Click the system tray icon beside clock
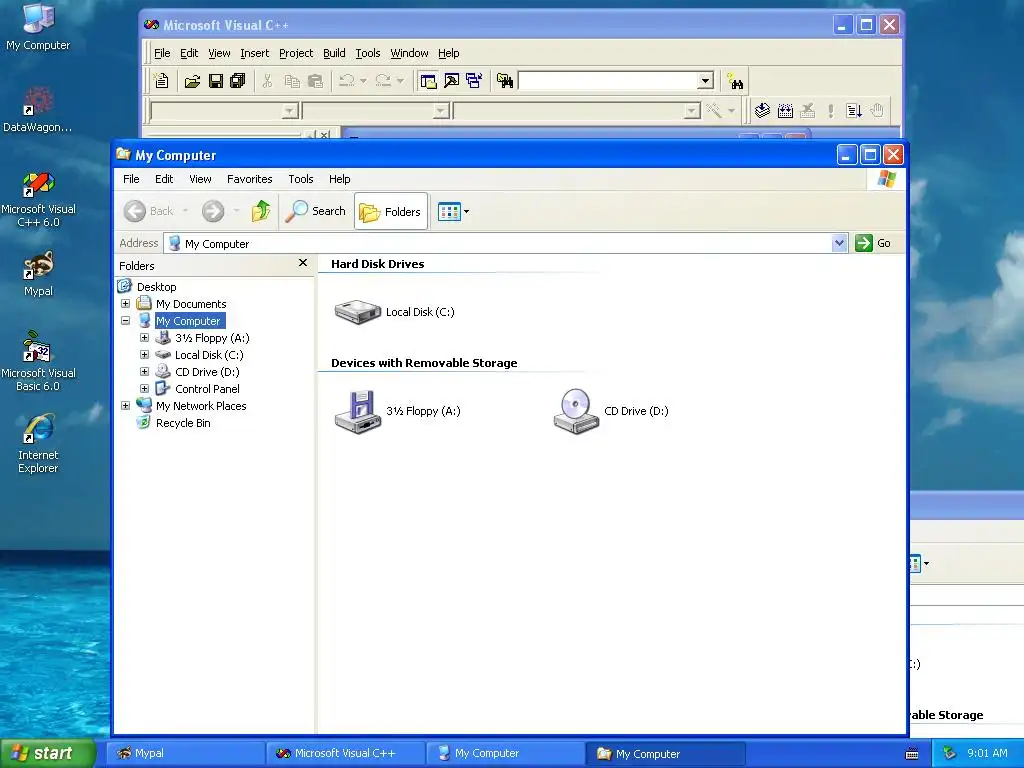The height and width of the screenshot is (768, 1024). tap(950, 753)
